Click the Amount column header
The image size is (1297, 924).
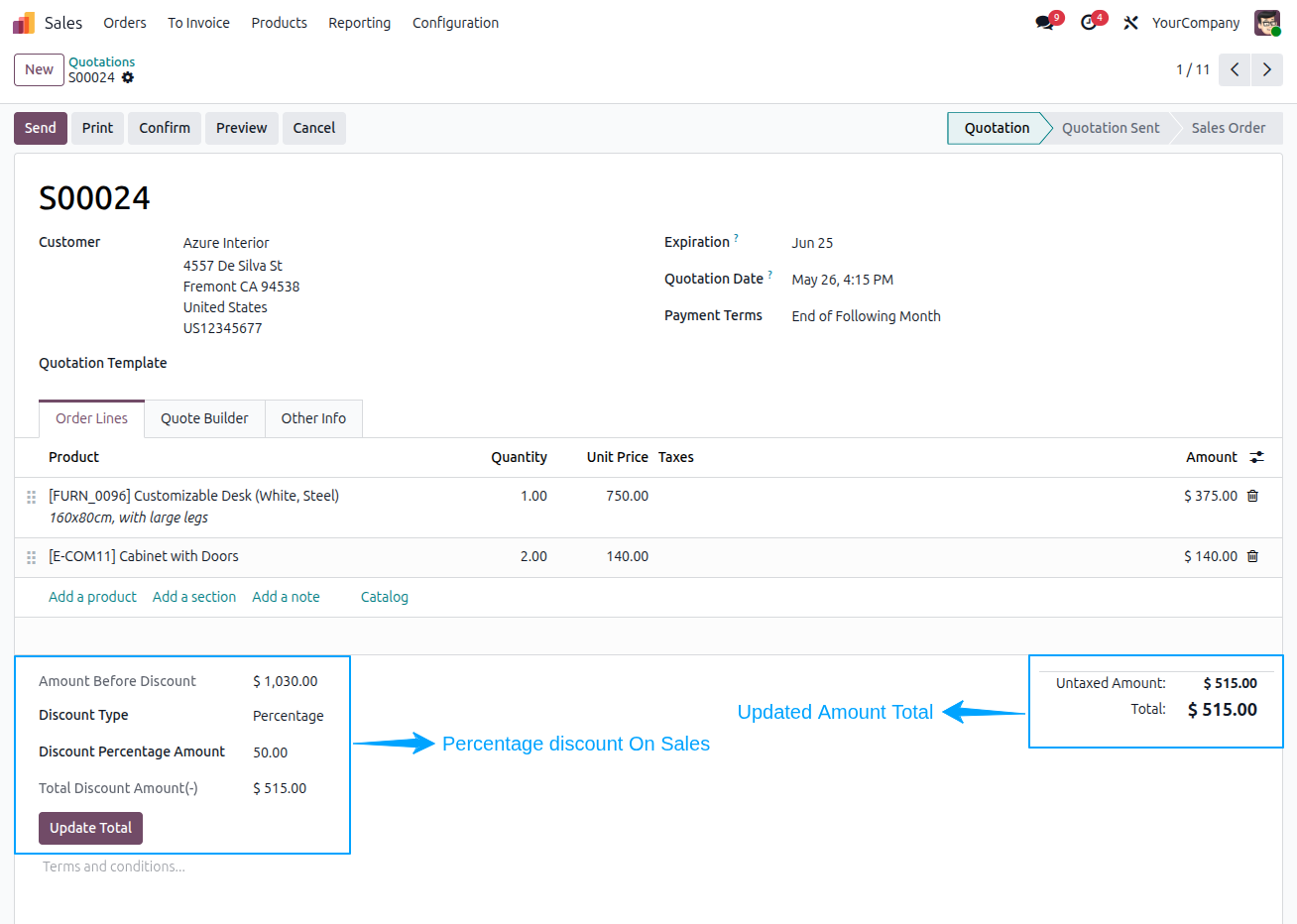tap(1211, 457)
